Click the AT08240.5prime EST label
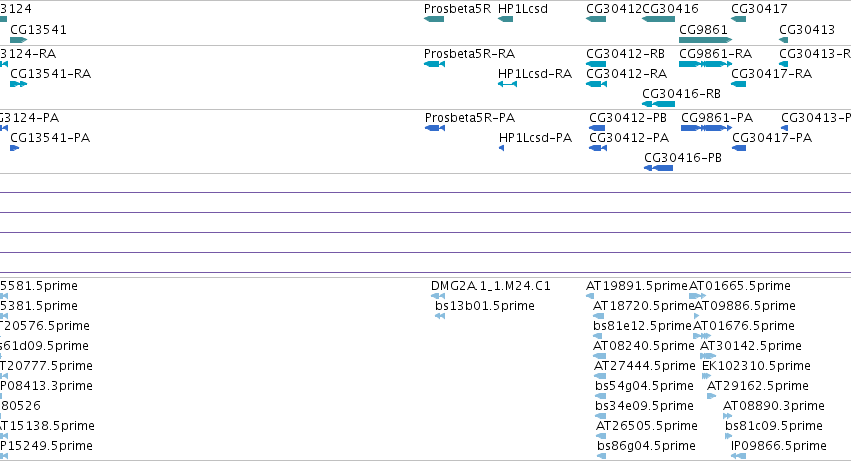Screen dimensions: 851x461 tap(644, 346)
